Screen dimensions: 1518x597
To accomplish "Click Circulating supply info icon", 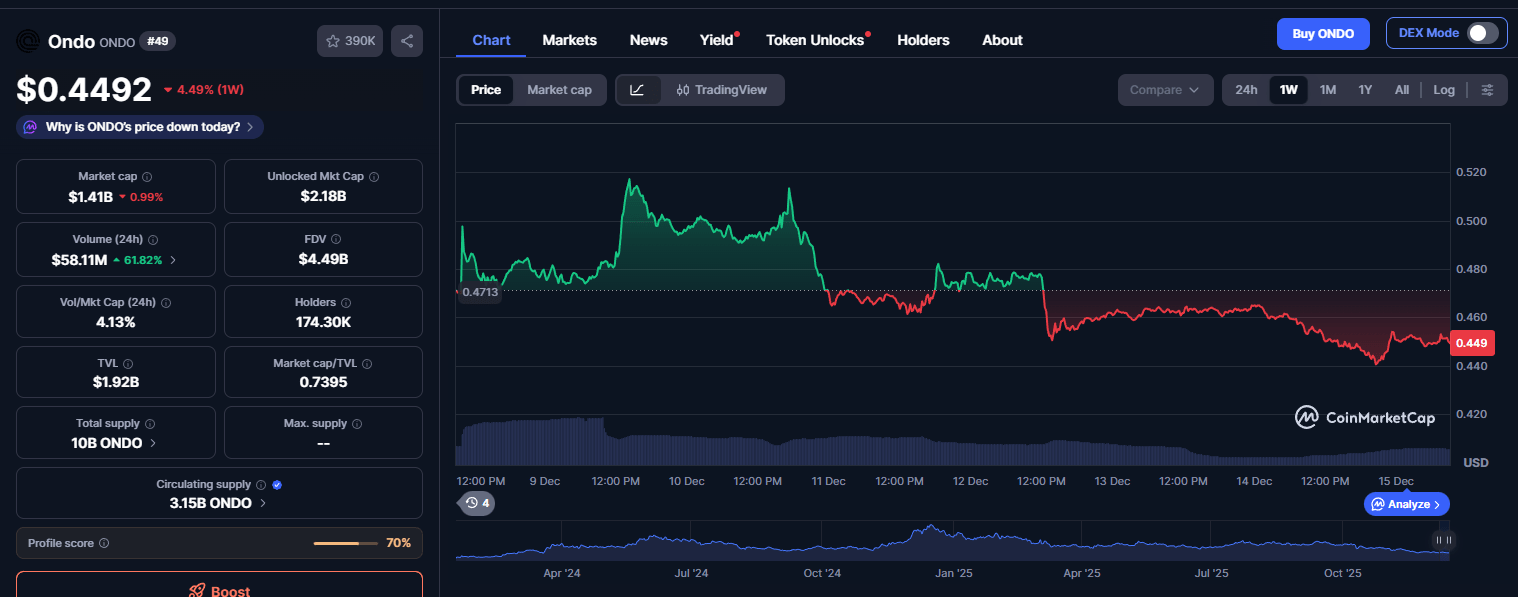I will tap(261, 485).
